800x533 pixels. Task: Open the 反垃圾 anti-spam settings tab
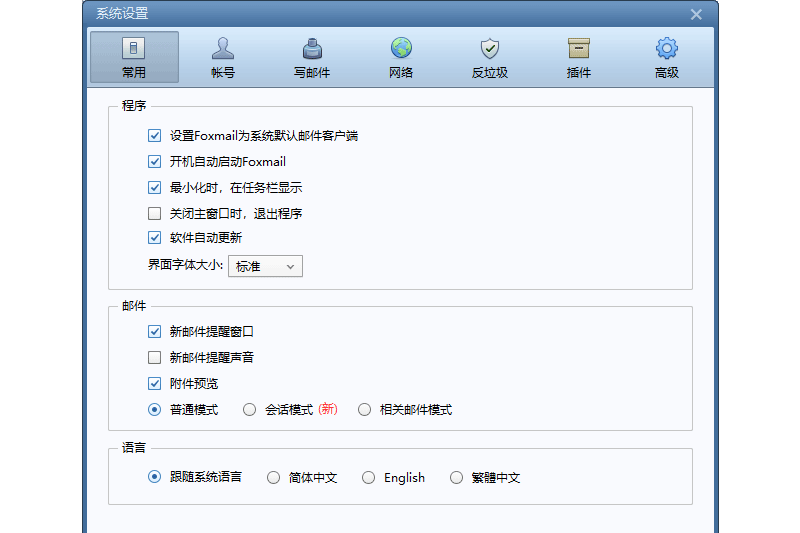click(x=490, y=57)
